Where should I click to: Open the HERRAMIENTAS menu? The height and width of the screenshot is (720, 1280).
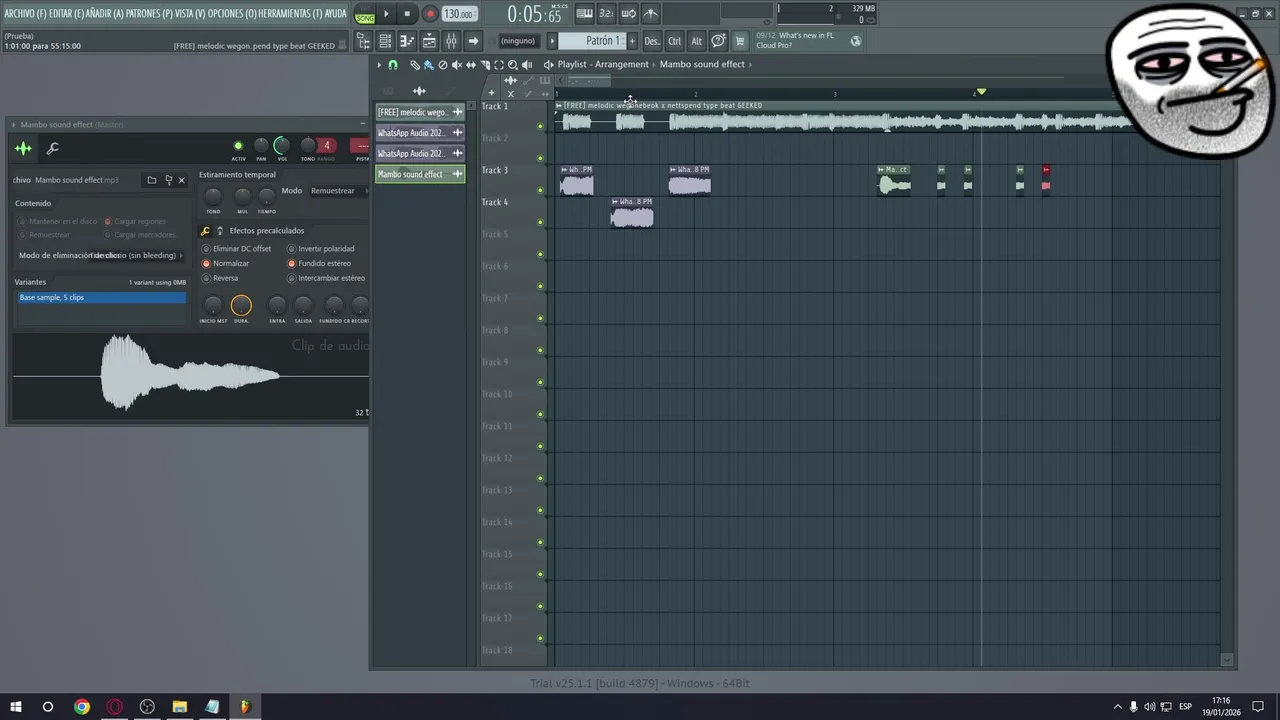click(x=290, y=13)
